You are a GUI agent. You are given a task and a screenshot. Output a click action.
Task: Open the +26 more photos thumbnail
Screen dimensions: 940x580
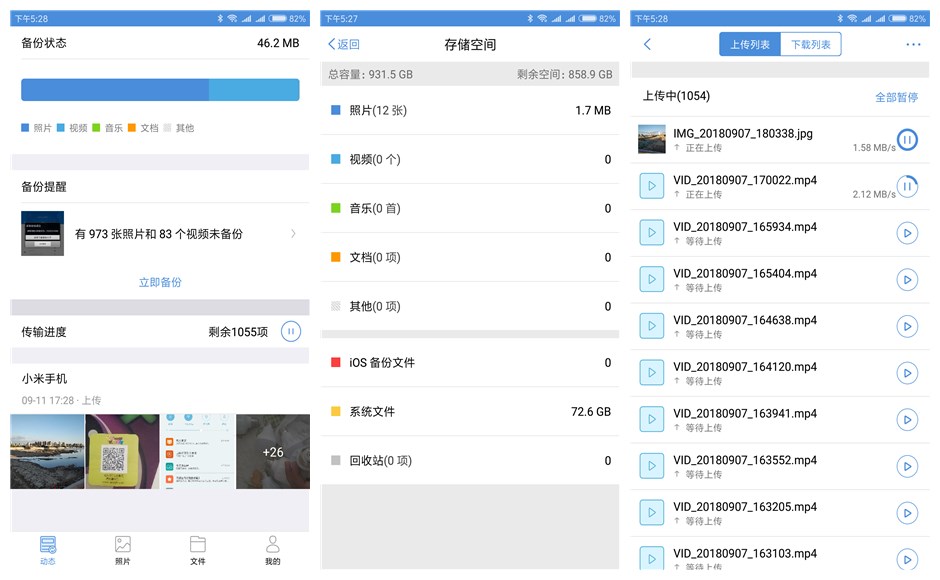pyautogui.click(x=273, y=452)
